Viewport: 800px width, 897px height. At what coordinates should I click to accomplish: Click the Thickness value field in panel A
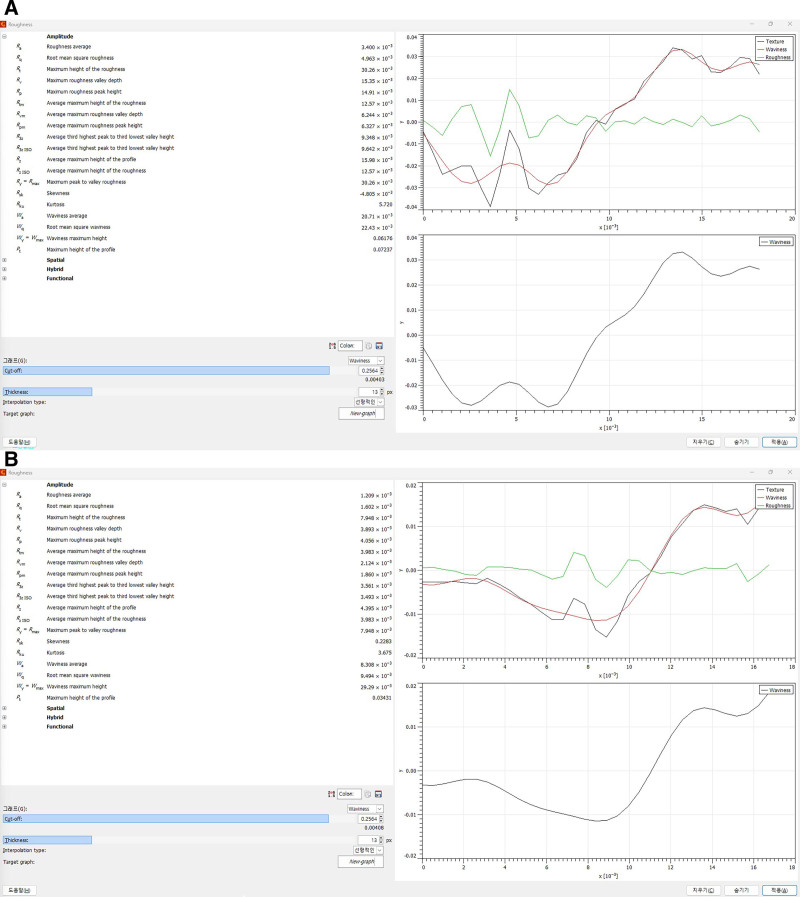coord(371,392)
